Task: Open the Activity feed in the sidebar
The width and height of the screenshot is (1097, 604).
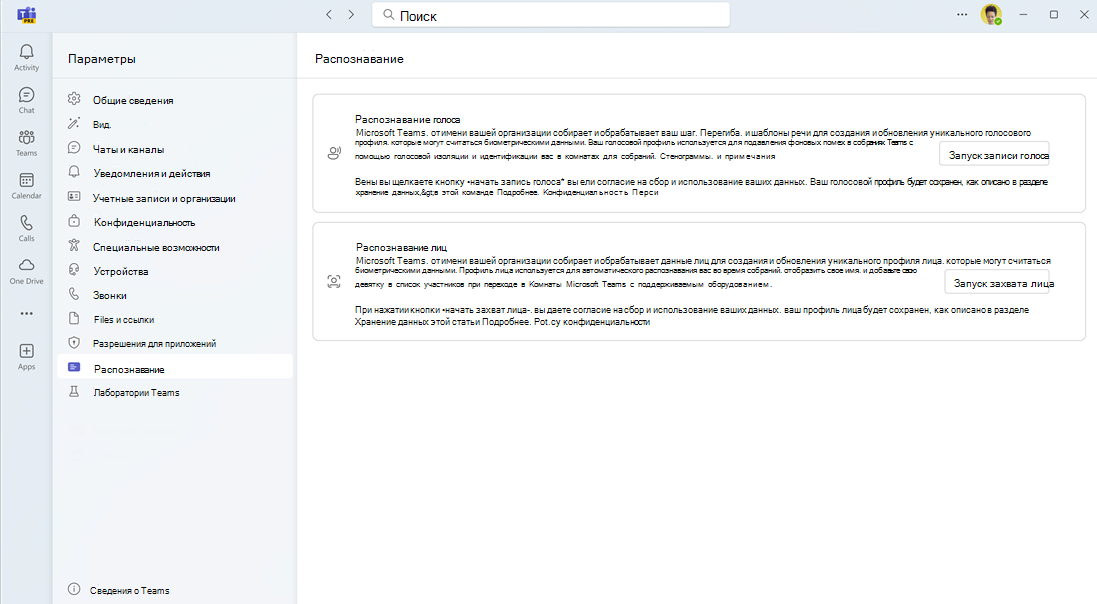Action: pyautogui.click(x=27, y=57)
